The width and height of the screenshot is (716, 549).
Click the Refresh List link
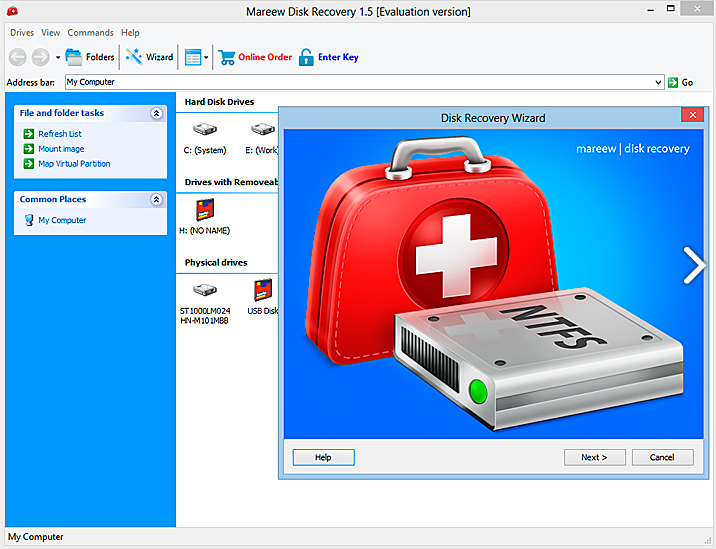pos(60,134)
